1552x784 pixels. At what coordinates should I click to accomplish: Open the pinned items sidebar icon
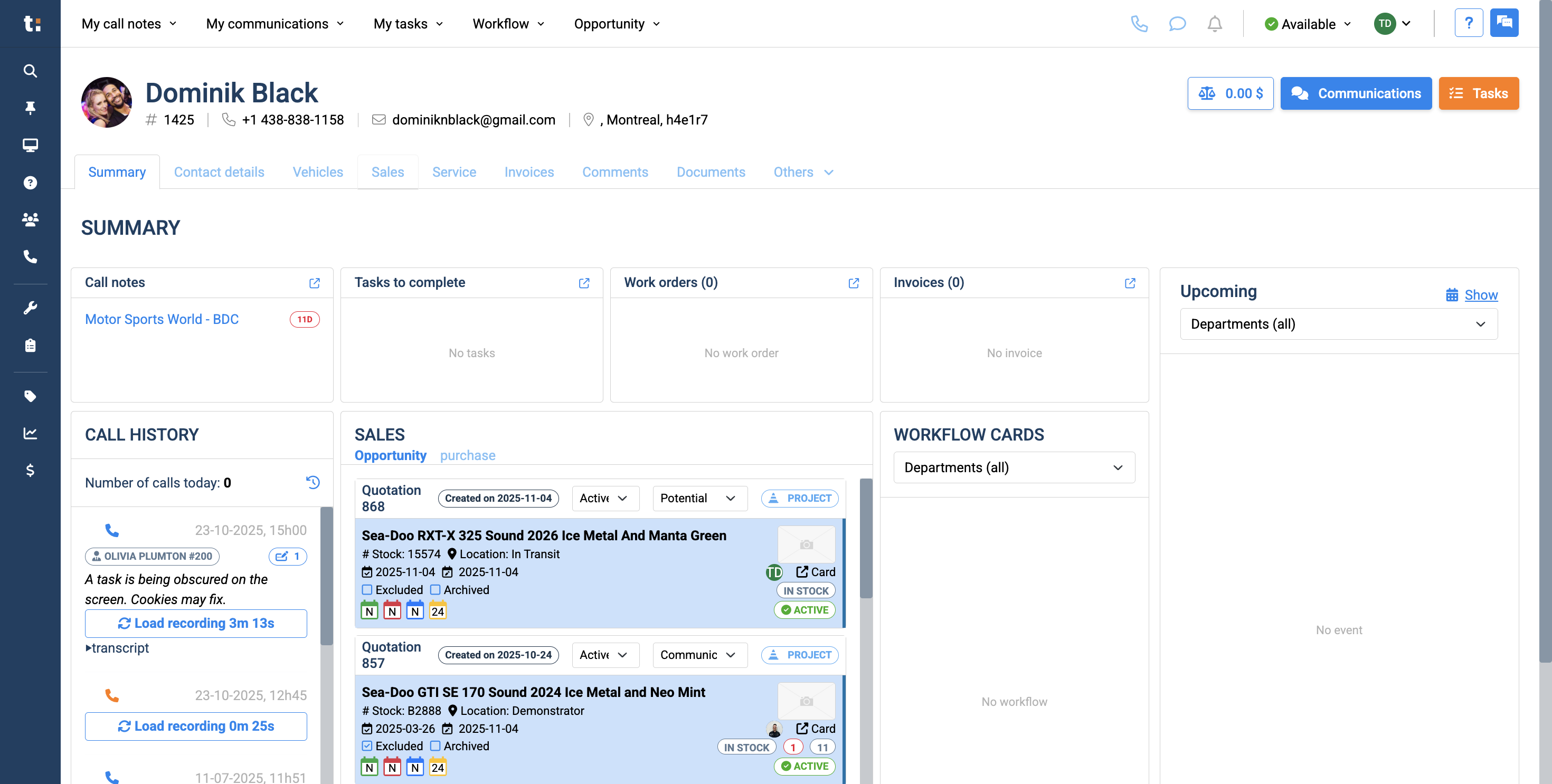(x=30, y=108)
